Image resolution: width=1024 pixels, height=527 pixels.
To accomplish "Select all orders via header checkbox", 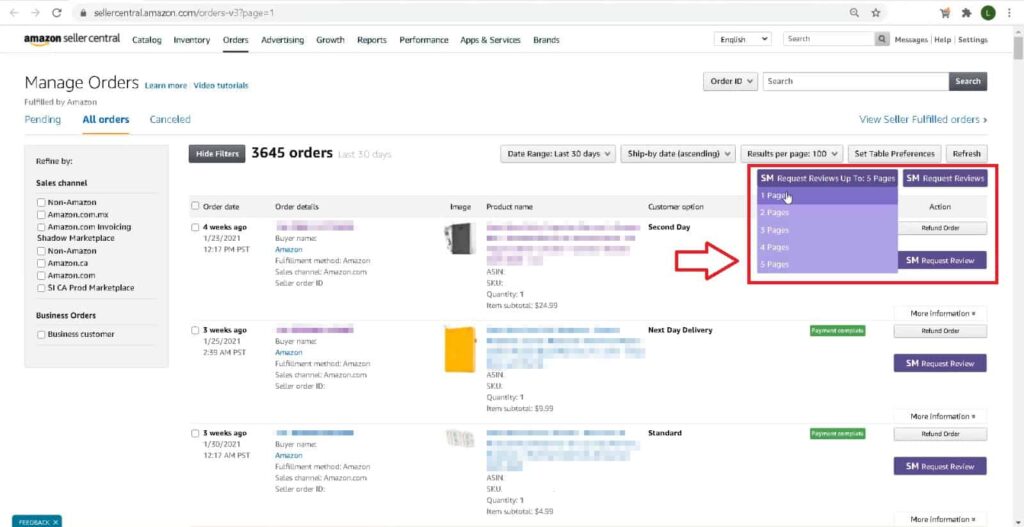I will (x=195, y=206).
